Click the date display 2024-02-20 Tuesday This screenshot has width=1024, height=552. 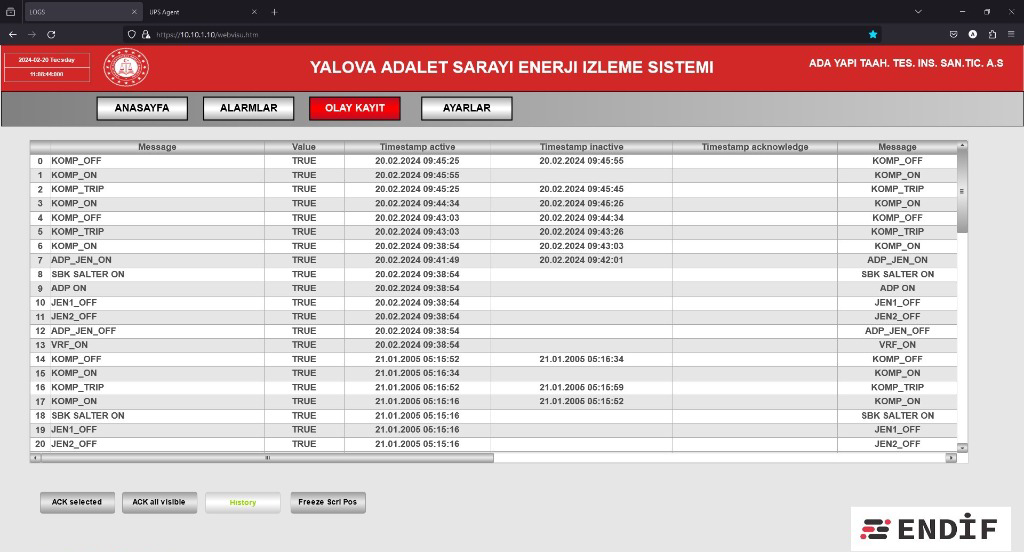click(46, 59)
